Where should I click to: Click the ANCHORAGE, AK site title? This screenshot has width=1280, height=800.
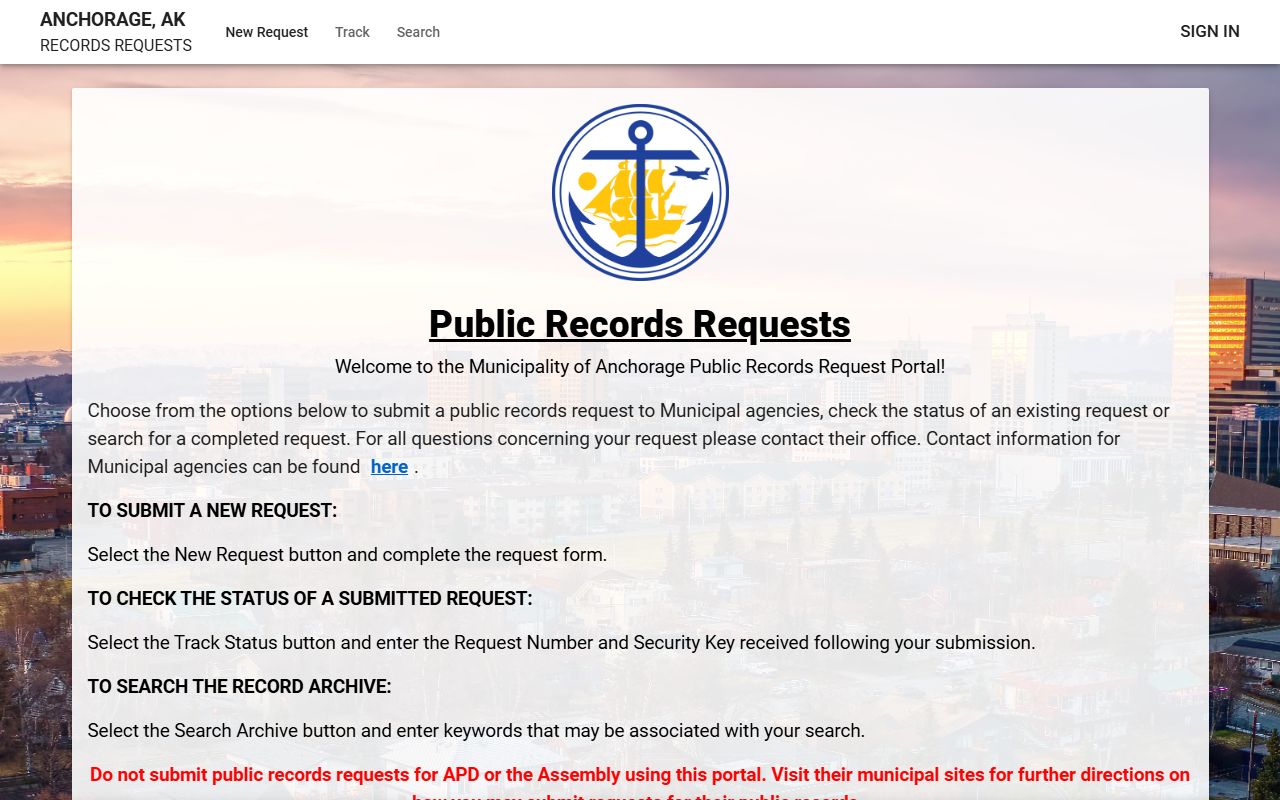(113, 19)
